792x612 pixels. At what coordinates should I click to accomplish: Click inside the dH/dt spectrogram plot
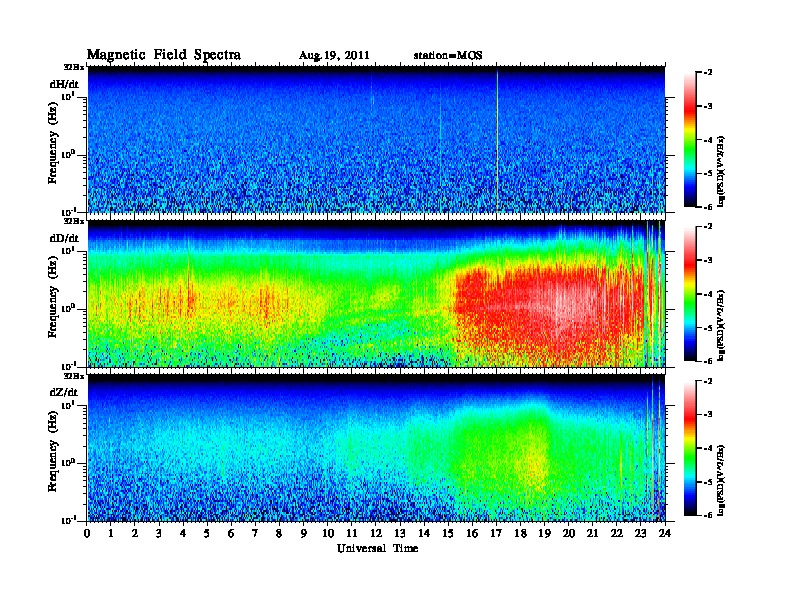376,139
